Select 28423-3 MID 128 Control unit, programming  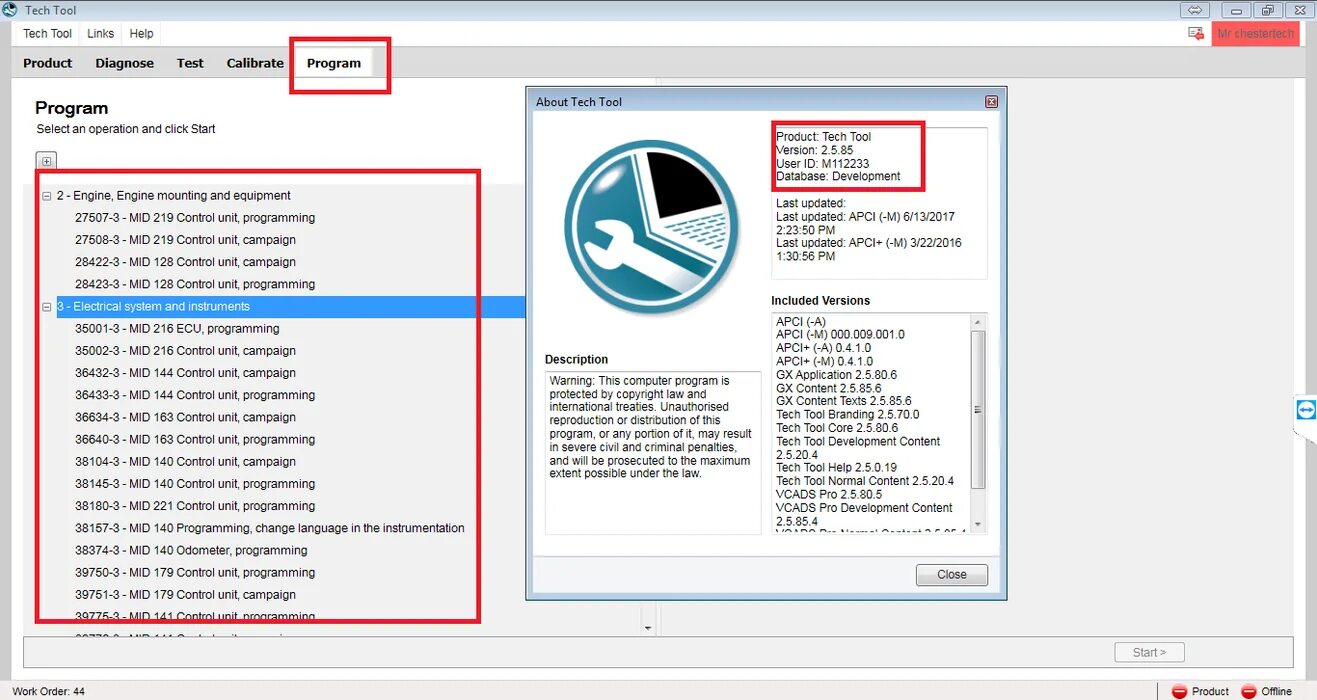[195, 284]
